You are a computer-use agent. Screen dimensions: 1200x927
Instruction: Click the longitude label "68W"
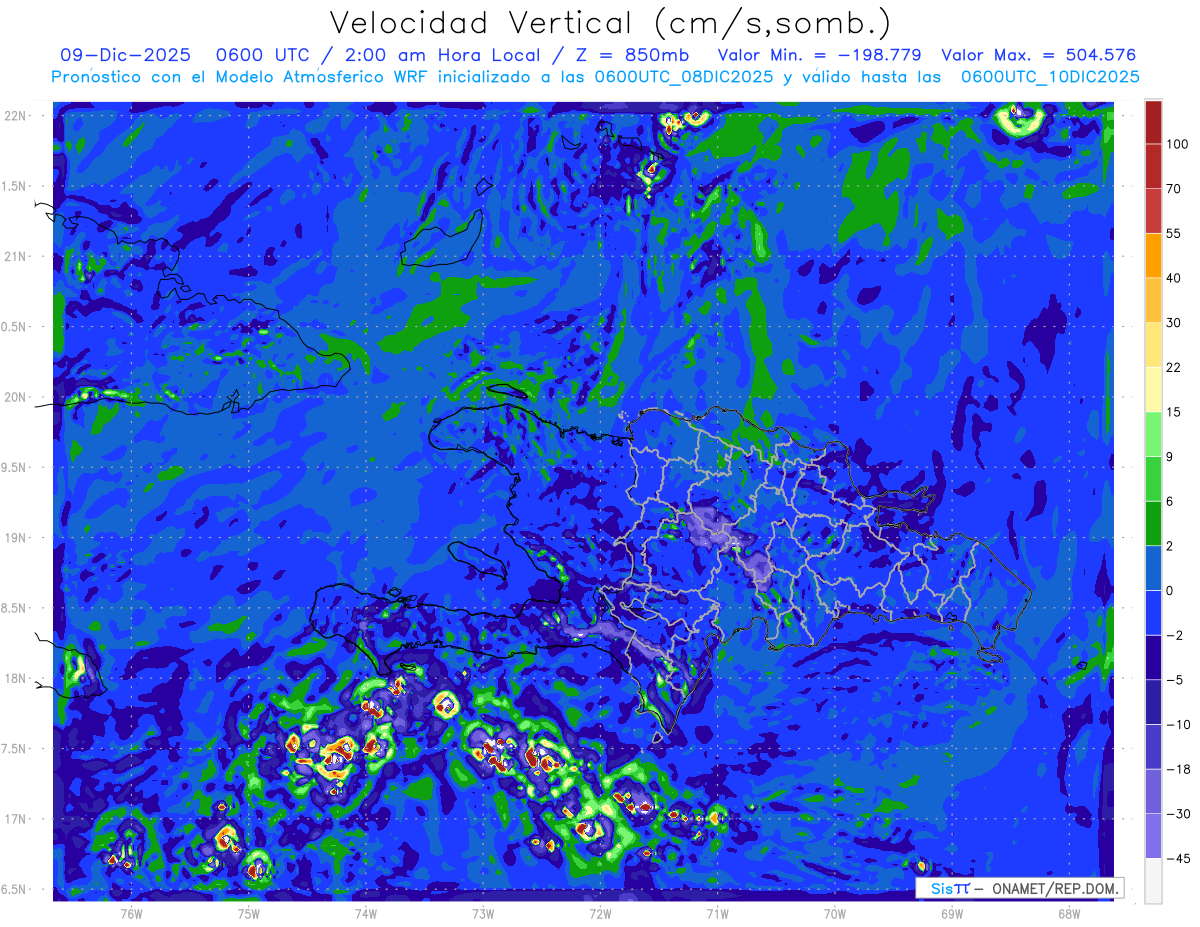point(1069,914)
